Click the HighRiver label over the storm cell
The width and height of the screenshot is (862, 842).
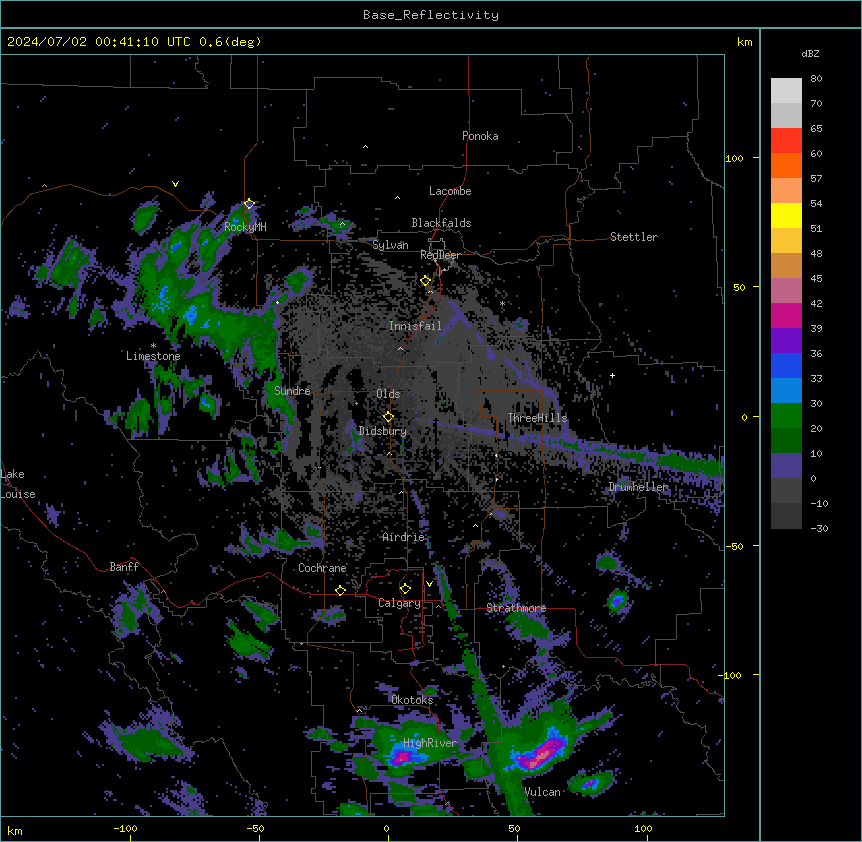[430, 743]
